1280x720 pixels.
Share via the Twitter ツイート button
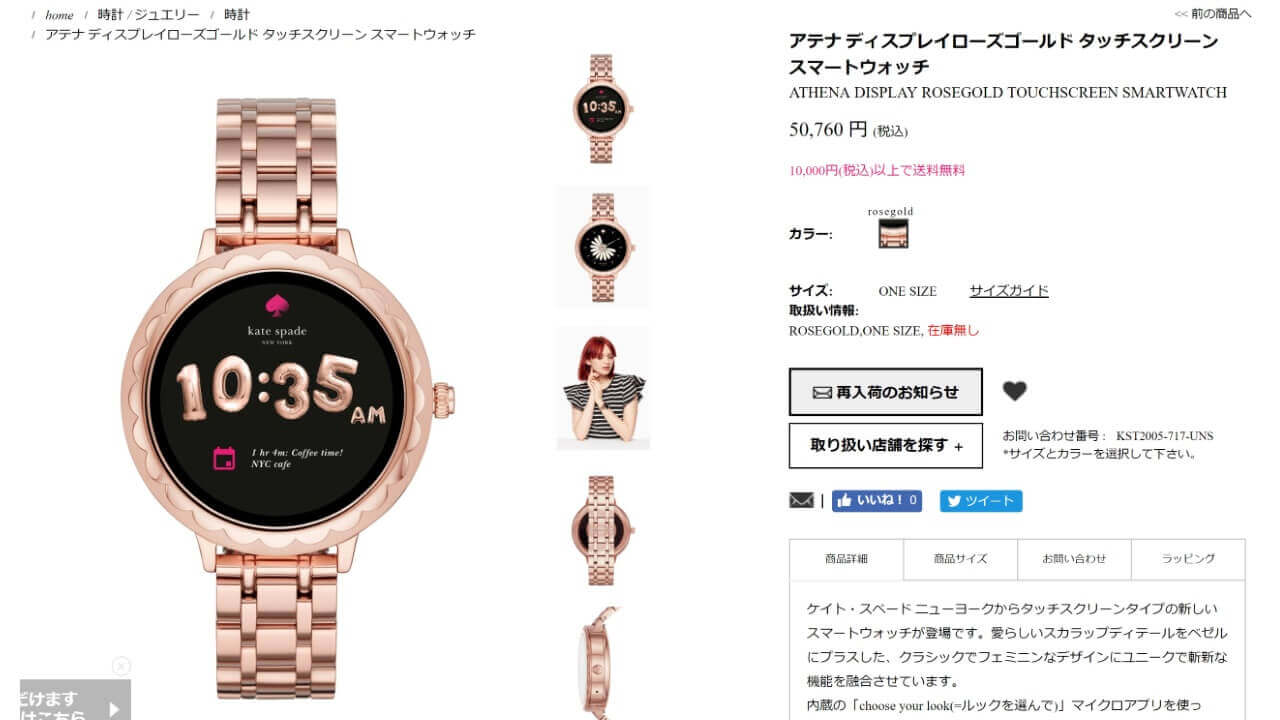tap(980, 501)
